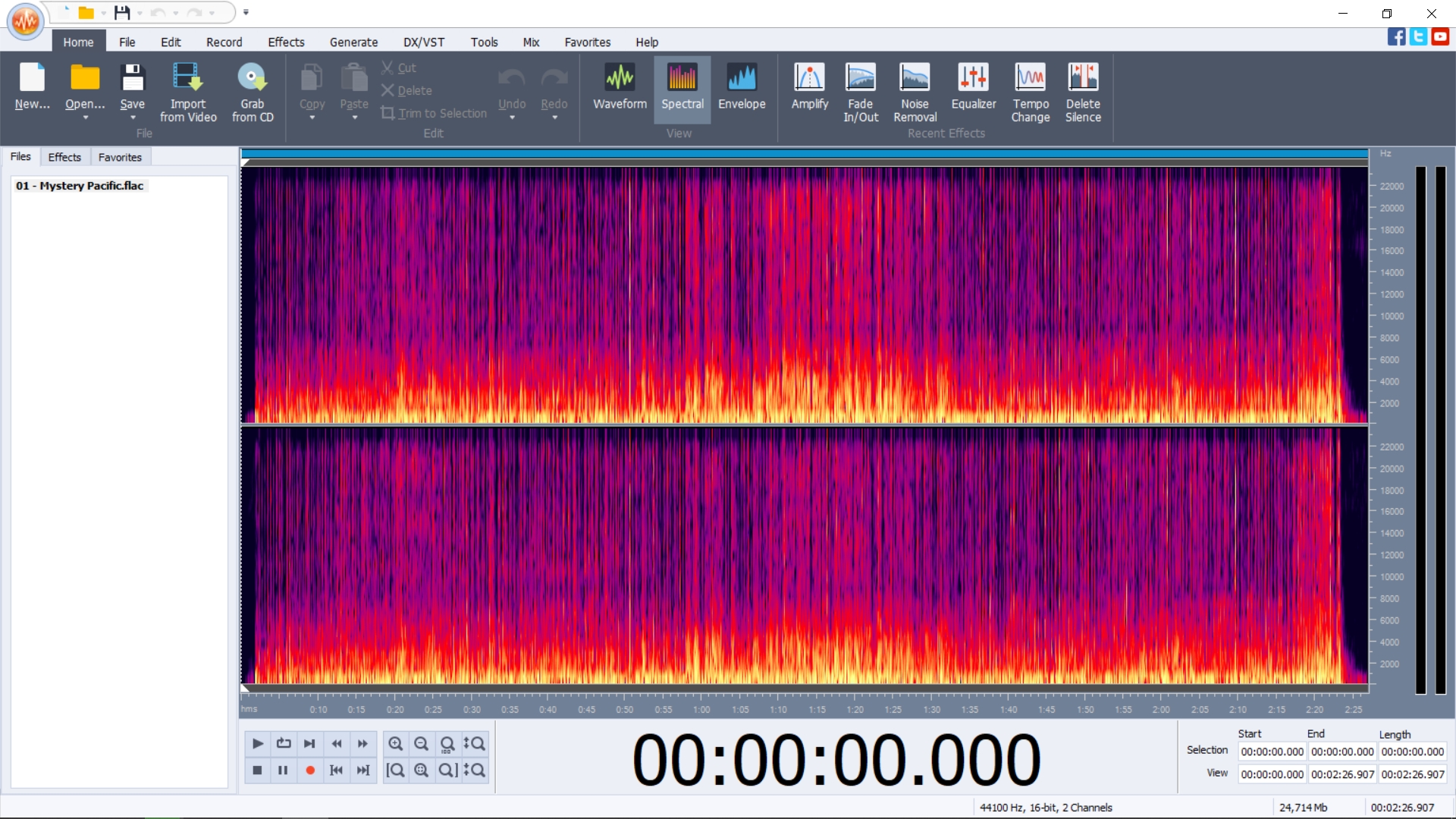Apply Tempo Change effect
This screenshot has width=1456, height=819.
click(1031, 91)
